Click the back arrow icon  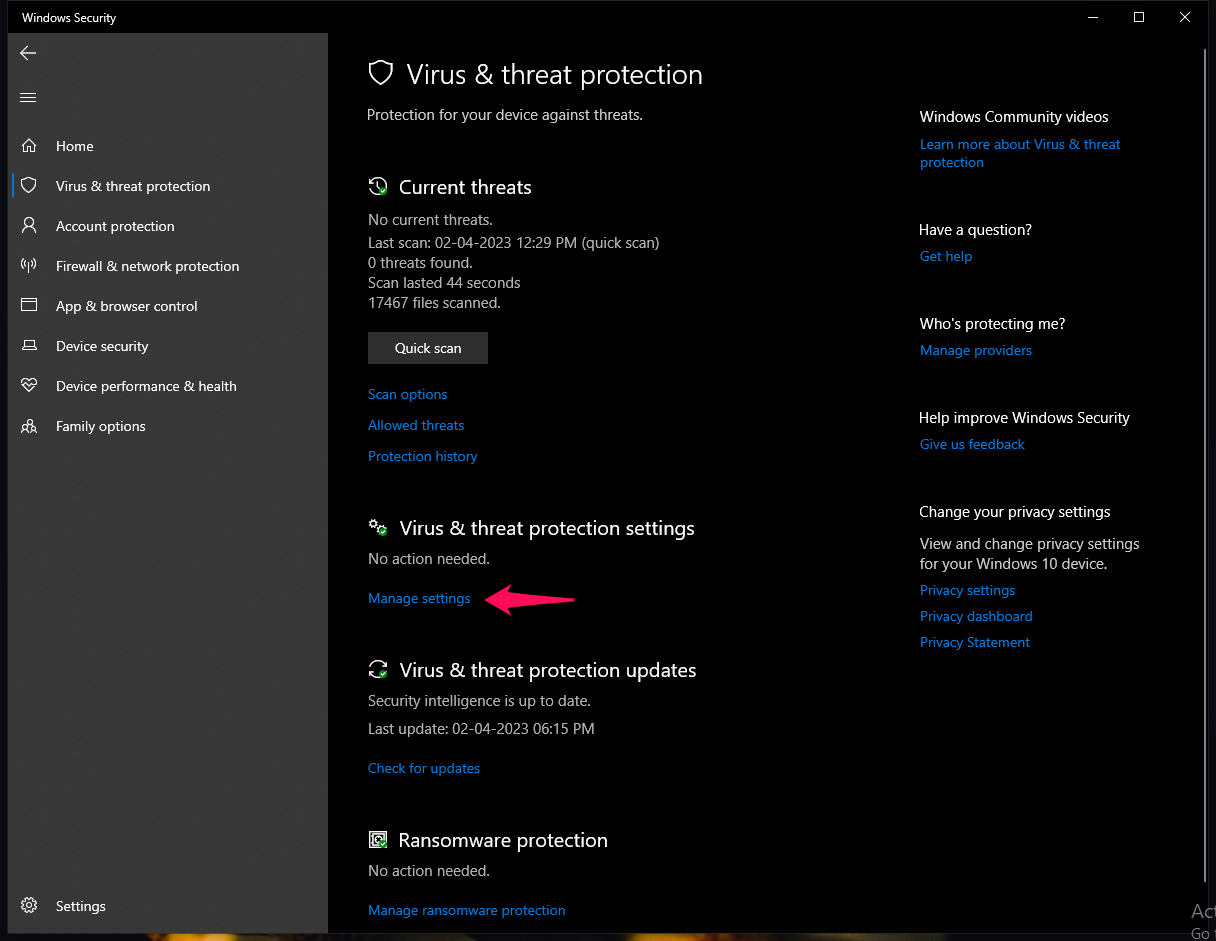[x=28, y=53]
